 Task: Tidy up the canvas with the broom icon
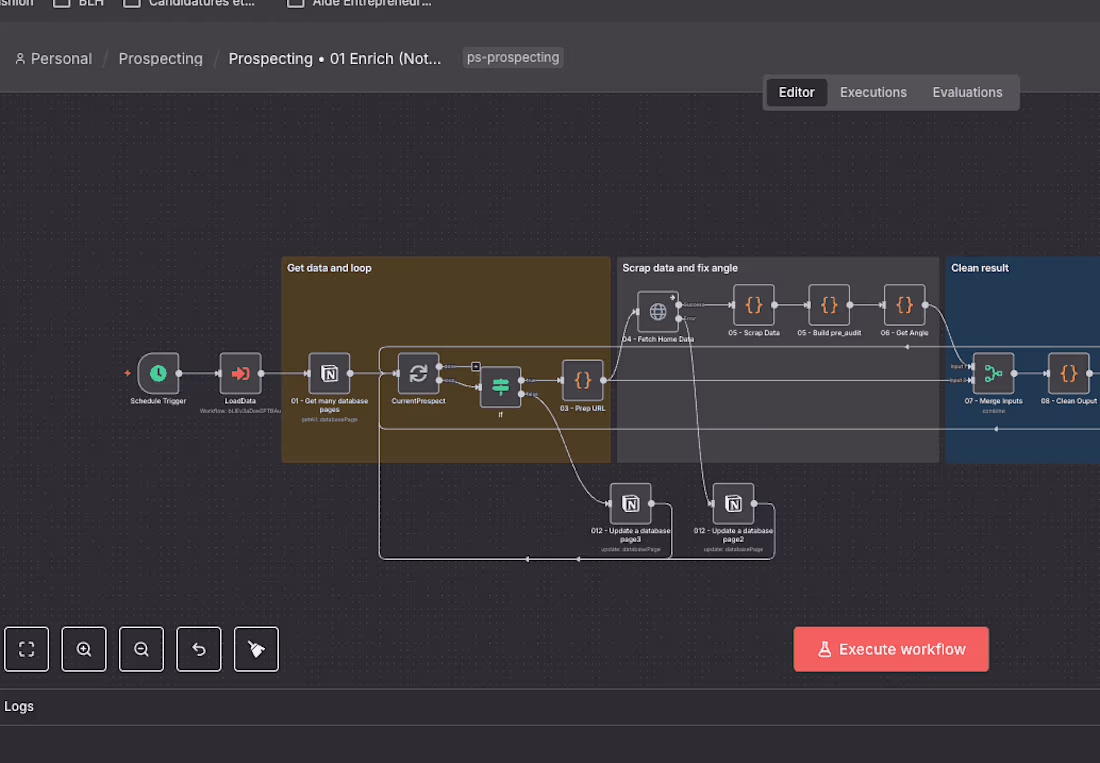point(256,649)
